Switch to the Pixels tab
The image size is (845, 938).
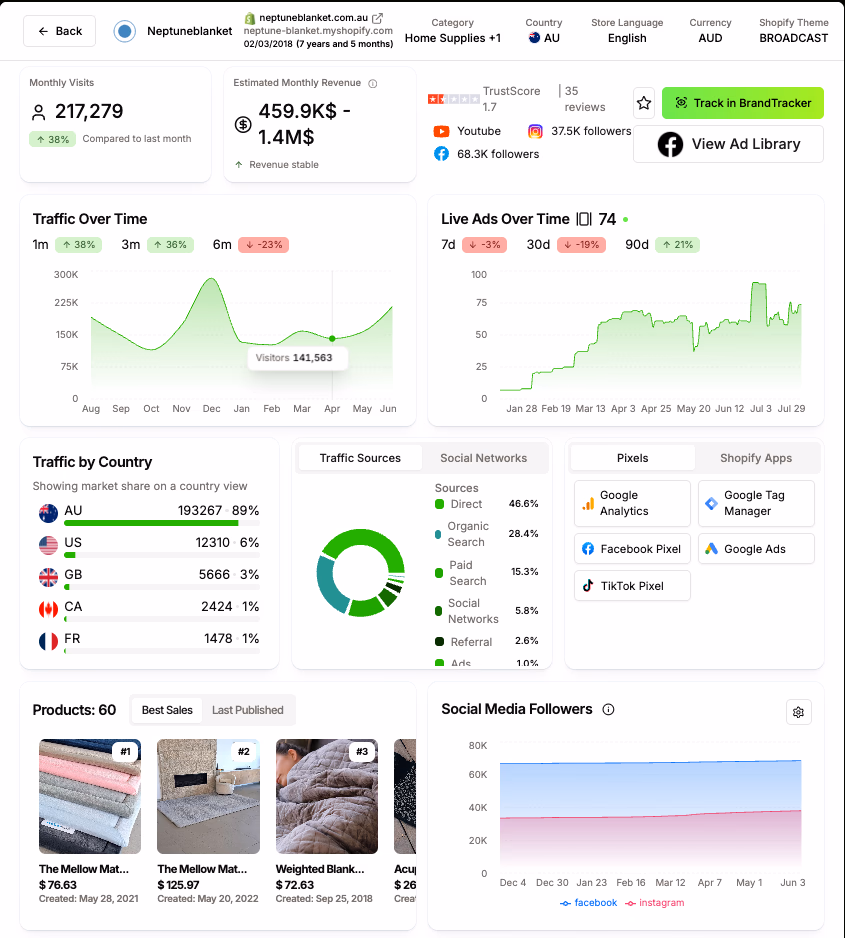click(633, 458)
